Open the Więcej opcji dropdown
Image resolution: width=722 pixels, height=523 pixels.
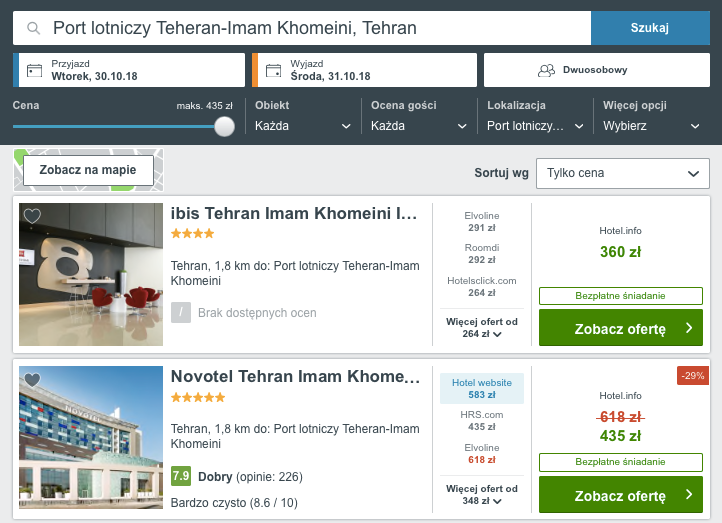pos(652,126)
